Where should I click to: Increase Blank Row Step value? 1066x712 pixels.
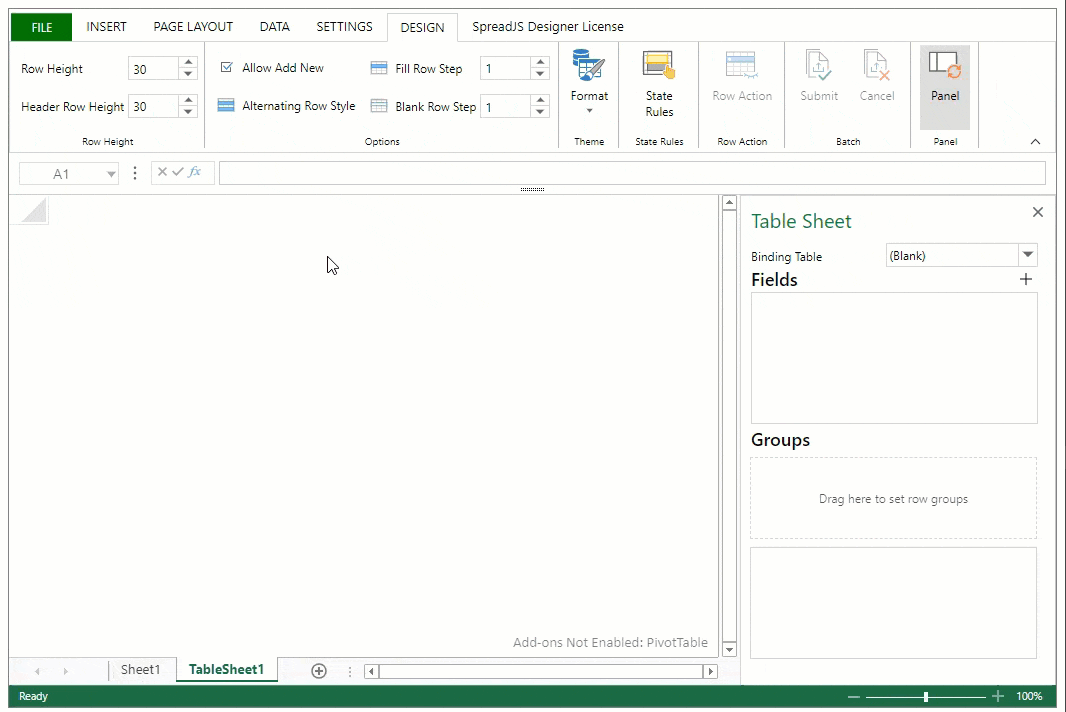540,101
